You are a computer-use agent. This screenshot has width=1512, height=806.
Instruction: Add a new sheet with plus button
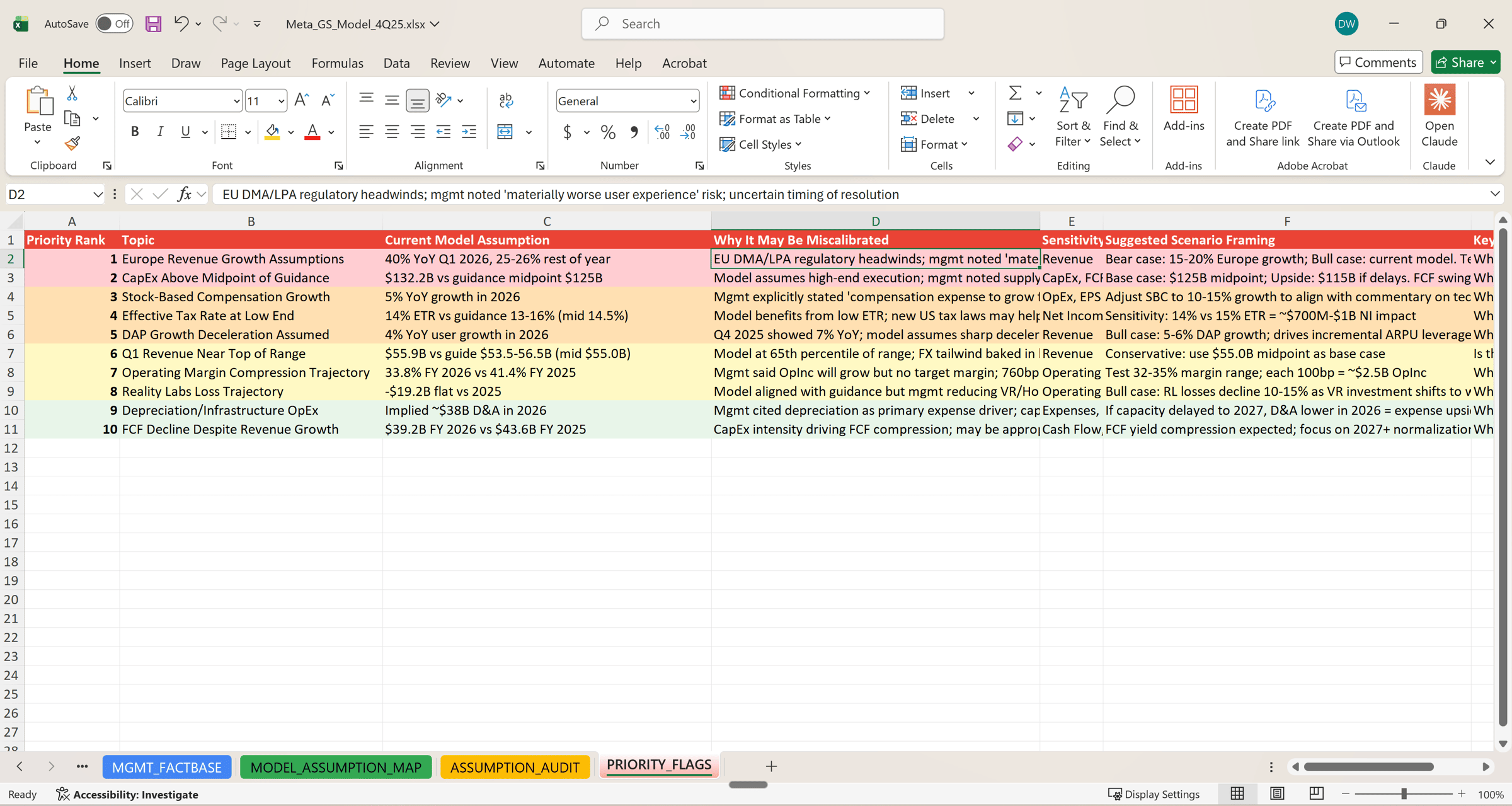point(771,766)
